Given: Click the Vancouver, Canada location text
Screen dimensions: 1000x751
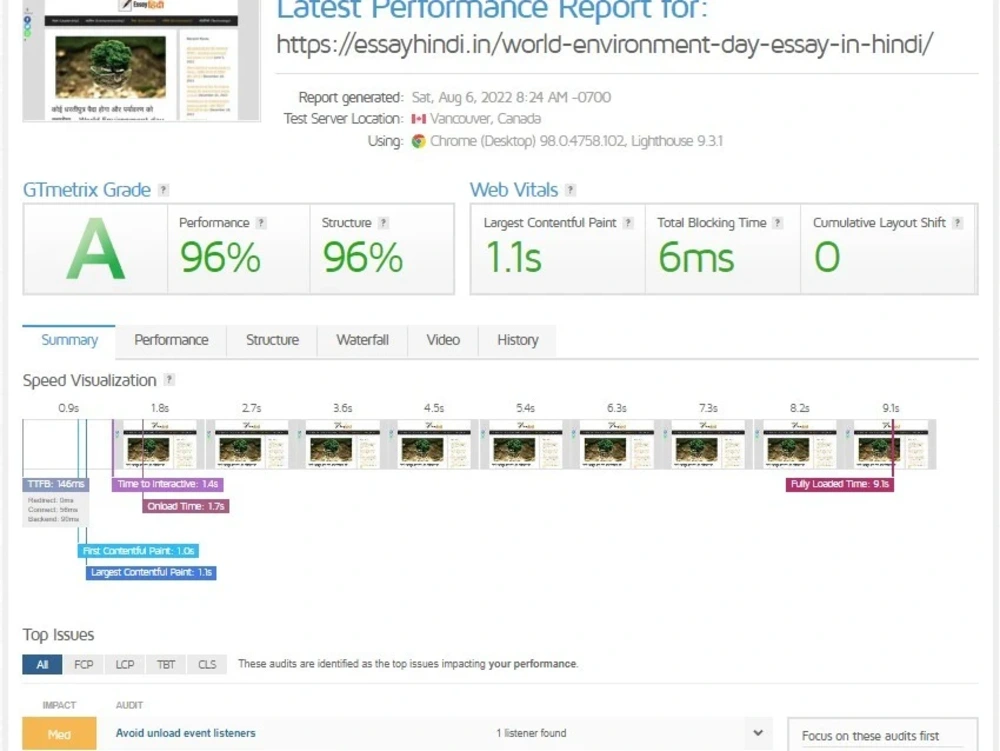Looking at the screenshot, I should [485, 119].
